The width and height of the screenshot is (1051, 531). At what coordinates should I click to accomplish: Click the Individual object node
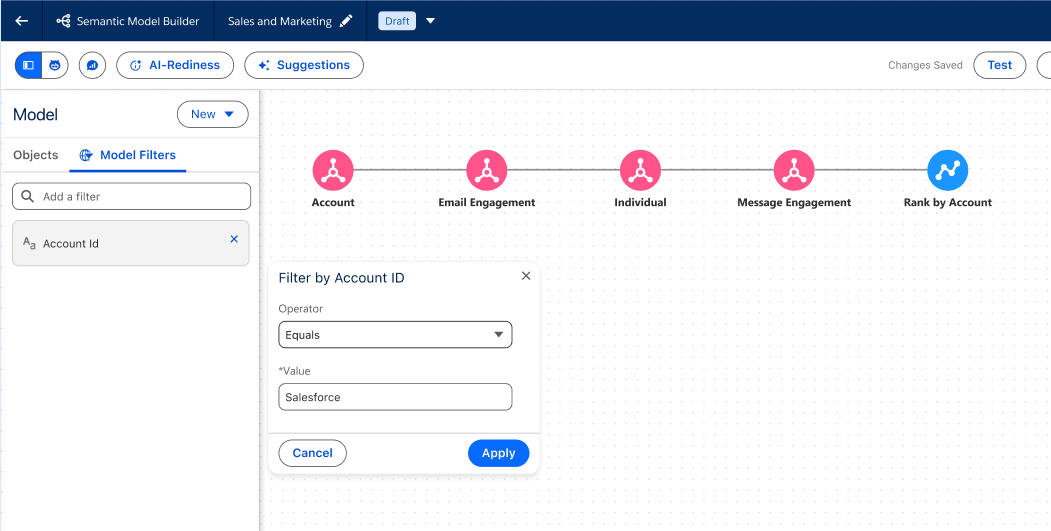click(640, 171)
